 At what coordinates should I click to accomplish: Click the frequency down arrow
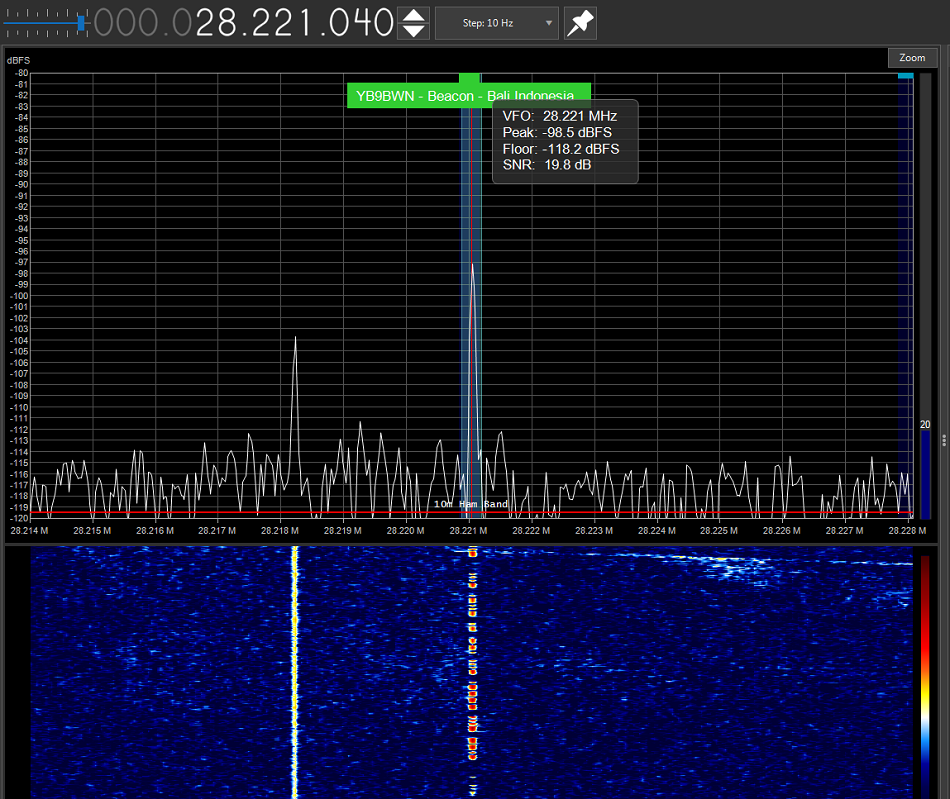pyautogui.click(x=413, y=31)
